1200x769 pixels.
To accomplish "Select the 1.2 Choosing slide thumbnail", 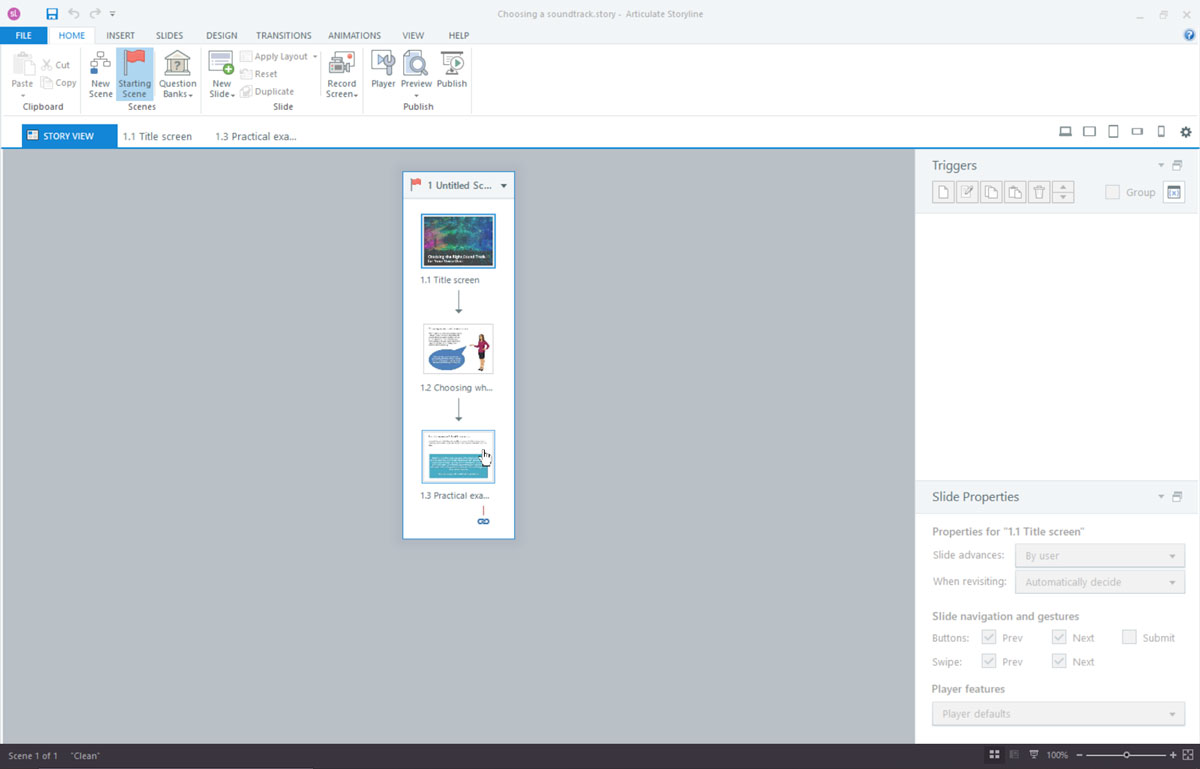I will tap(458, 349).
